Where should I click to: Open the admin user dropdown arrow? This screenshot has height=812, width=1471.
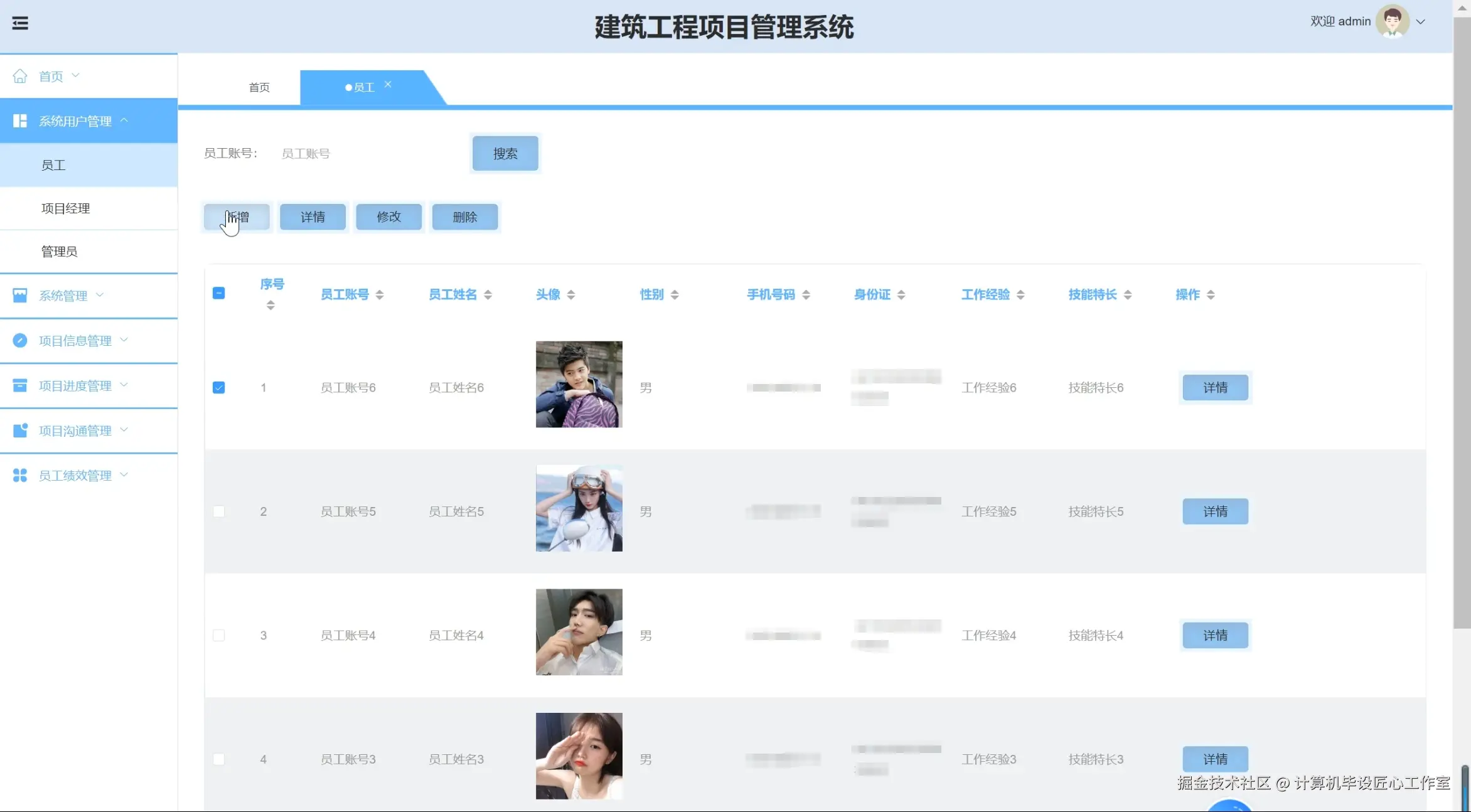(1421, 22)
